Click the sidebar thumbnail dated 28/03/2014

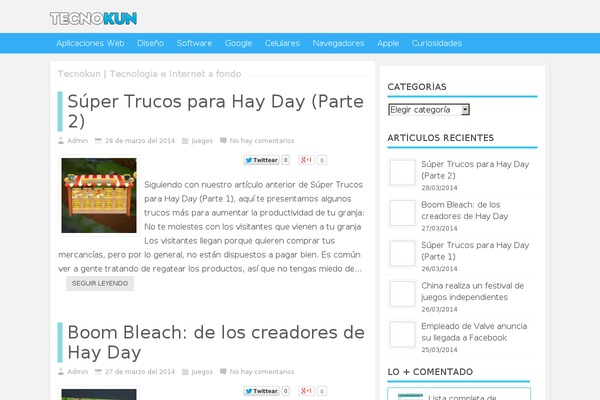coord(402,173)
